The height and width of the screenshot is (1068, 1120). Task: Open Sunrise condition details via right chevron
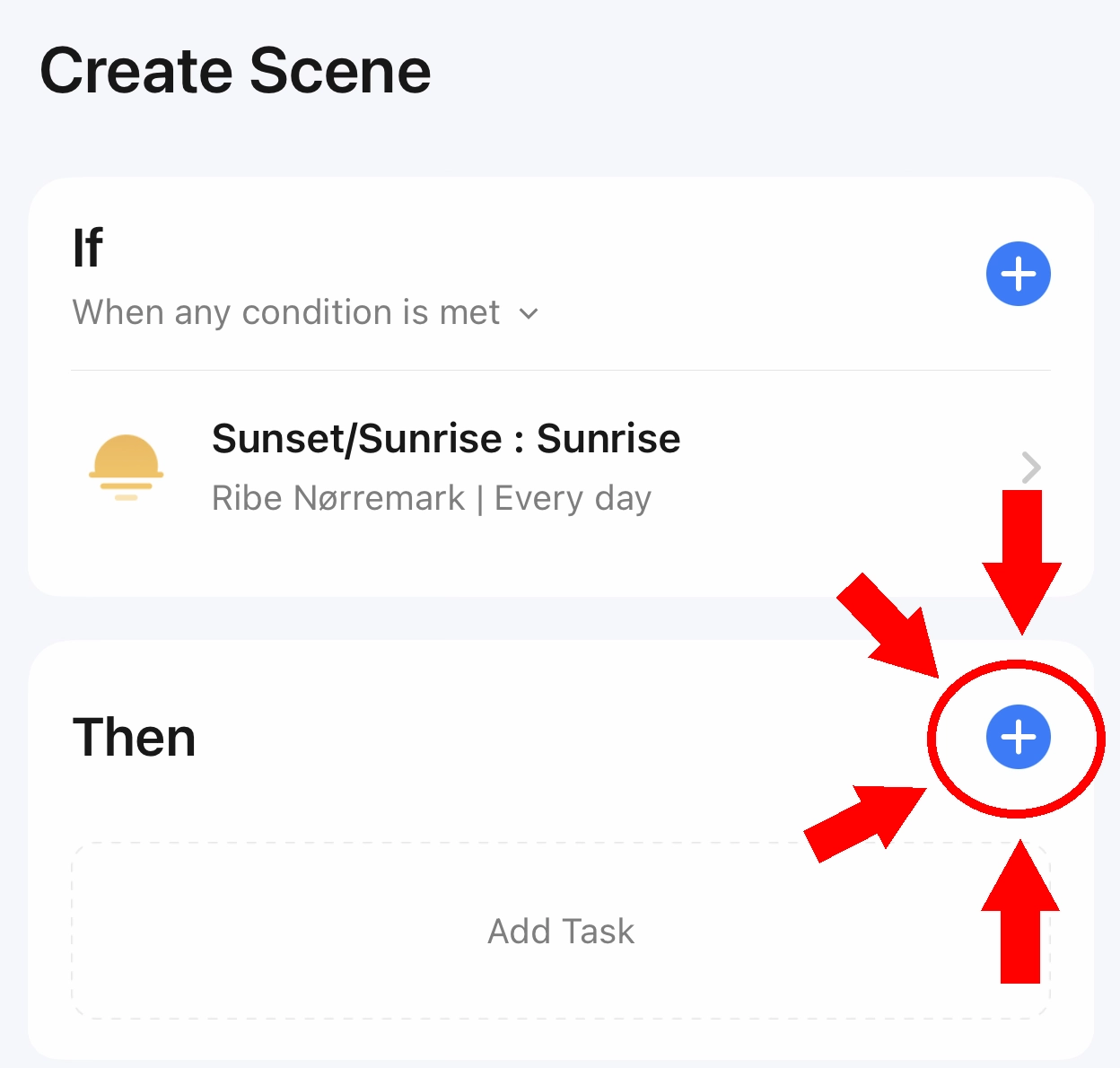[x=1032, y=468]
